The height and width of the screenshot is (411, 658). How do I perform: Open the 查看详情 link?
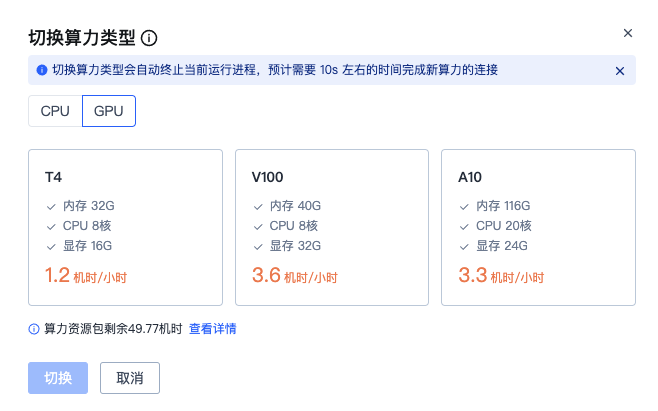213,328
